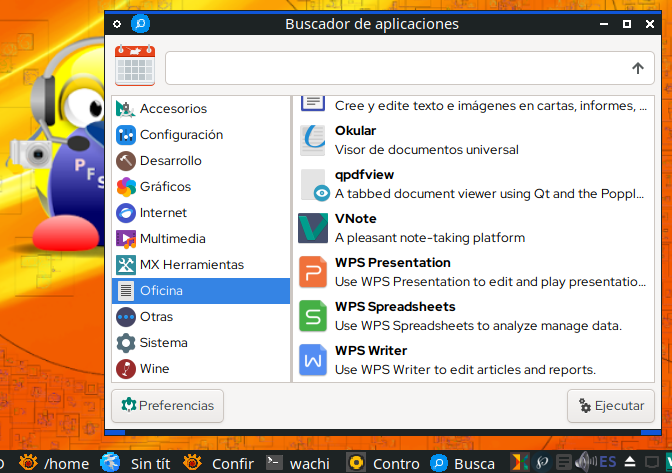Select WPS Spreadsheets green icon
The image size is (672, 473).
pyautogui.click(x=313, y=316)
